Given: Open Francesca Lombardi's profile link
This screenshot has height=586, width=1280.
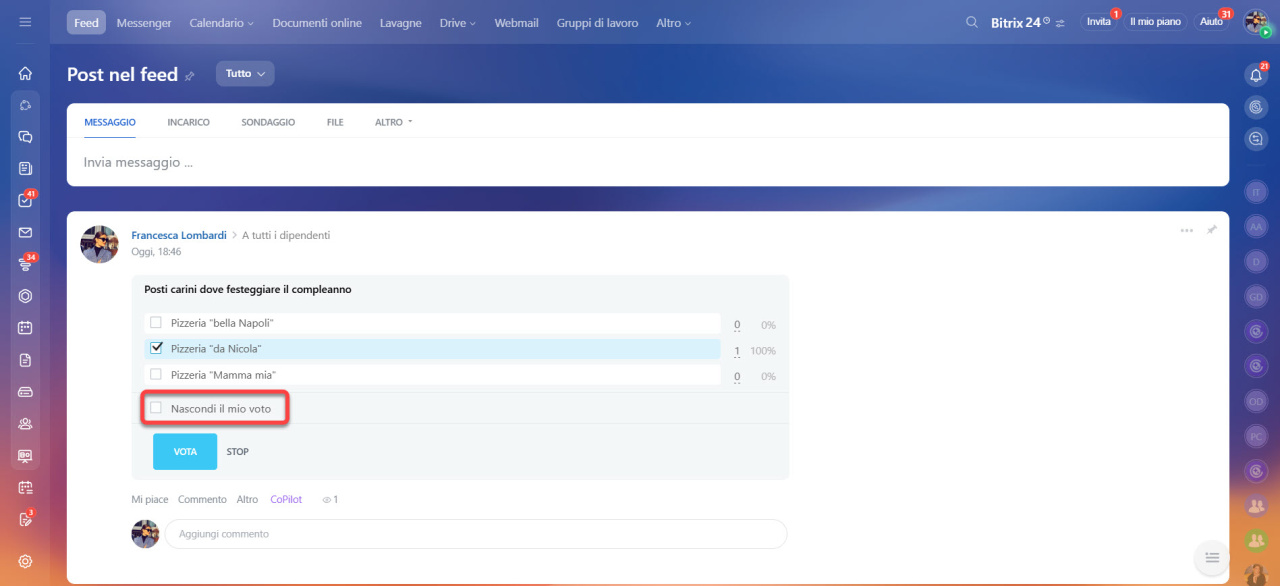Looking at the screenshot, I should click(x=179, y=235).
